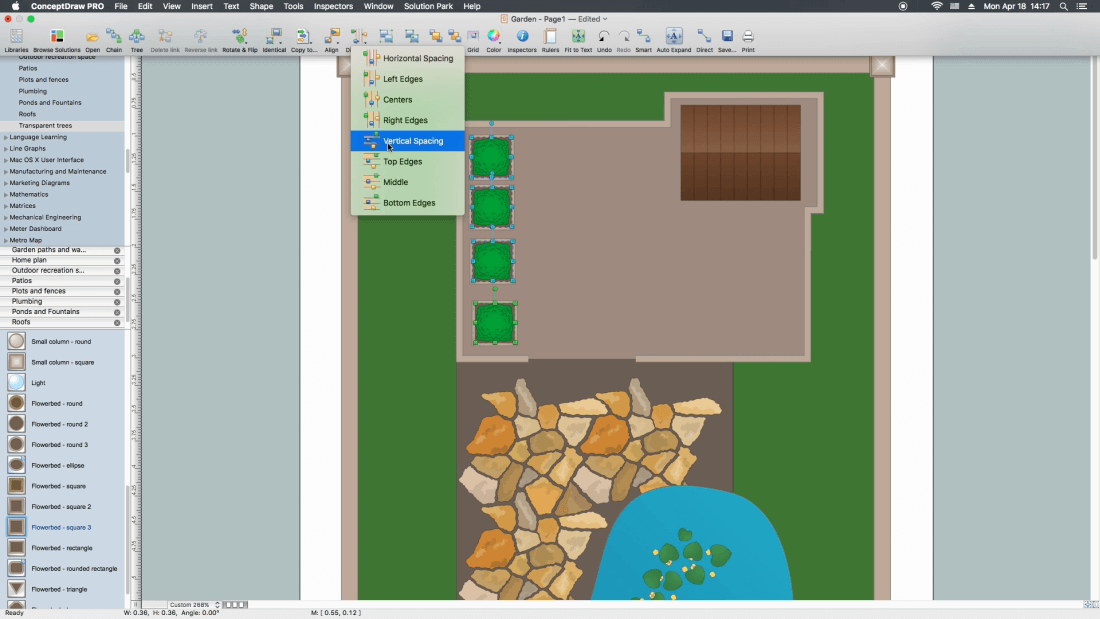This screenshot has width=1100, height=619.
Task: Choose Vertical Spacing from the distribute menu
Action: (412, 141)
